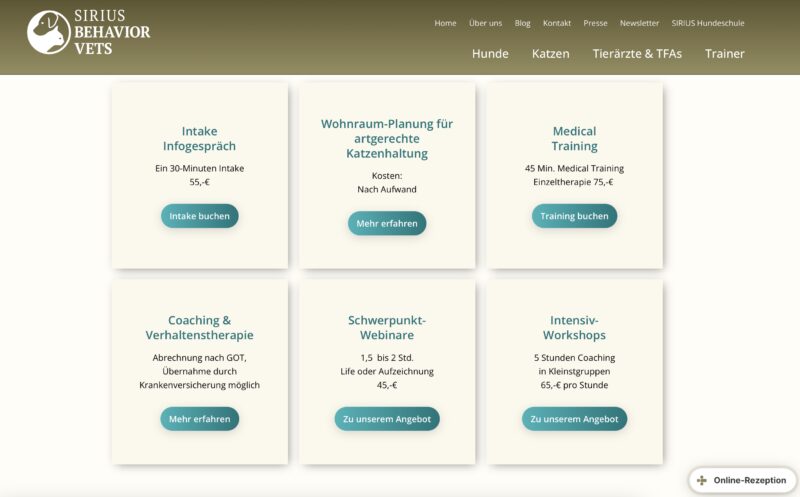Expand the Hunde main navigation menu
This screenshot has height=497, width=800.
point(490,54)
